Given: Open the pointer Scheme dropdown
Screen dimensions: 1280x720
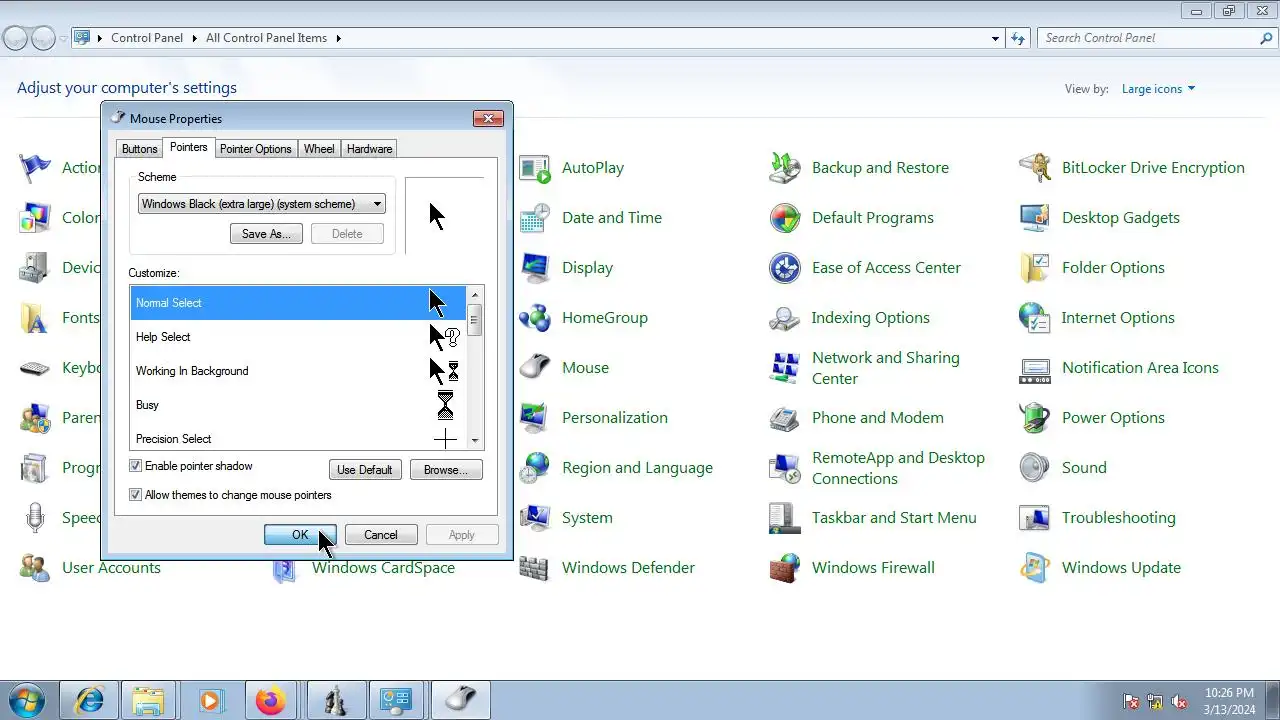Looking at the screenshot, I should (x=262, y=204).
